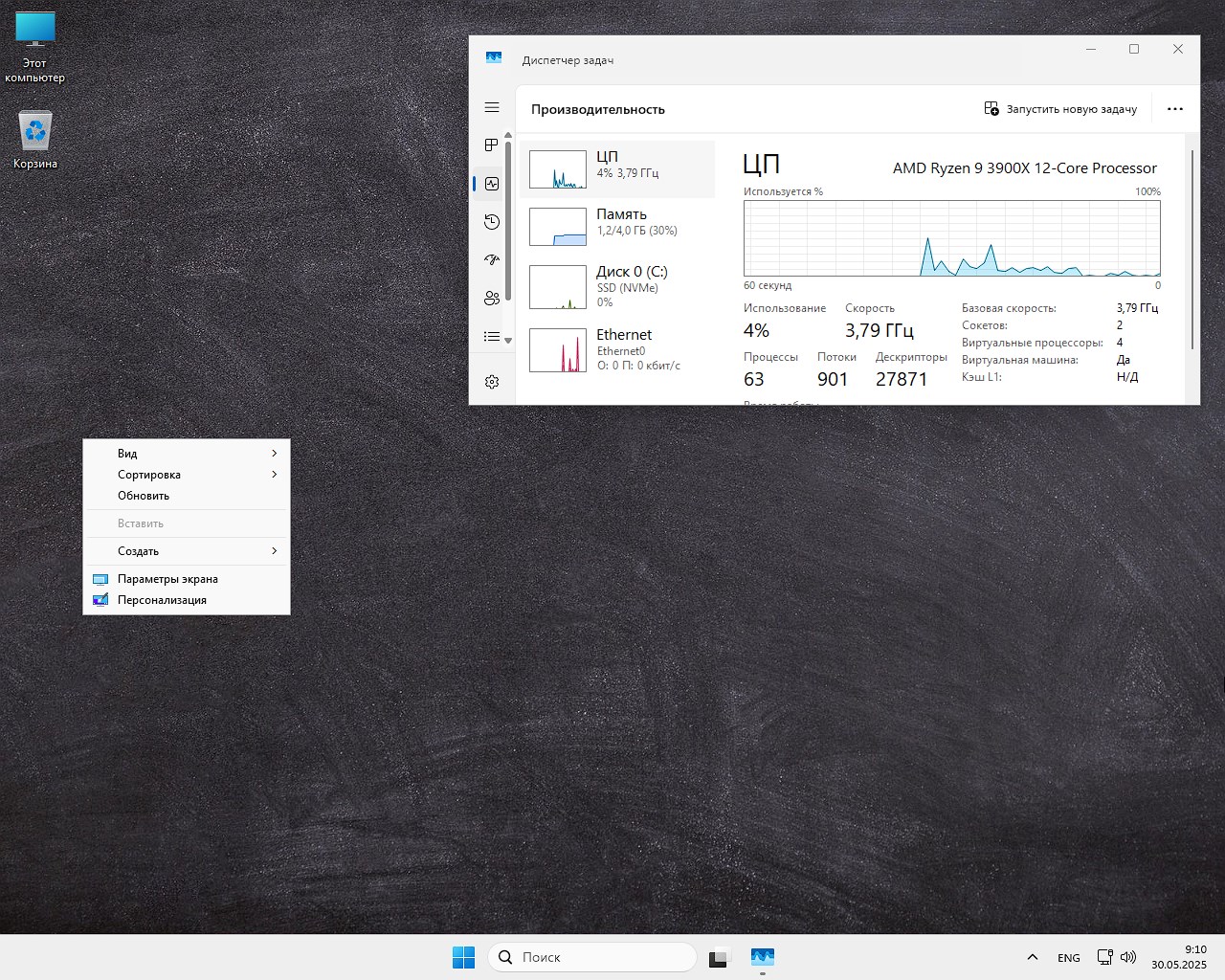
Task: Choose Обновить in the context menu
Action: pos(187,496)
